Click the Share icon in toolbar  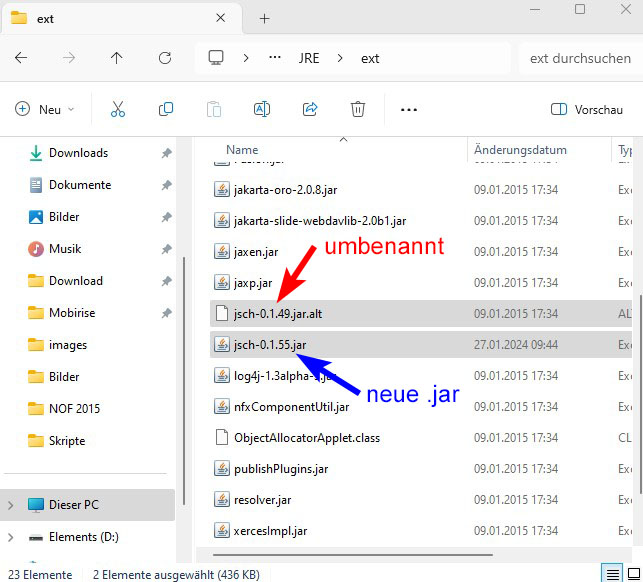click(310, 110)
